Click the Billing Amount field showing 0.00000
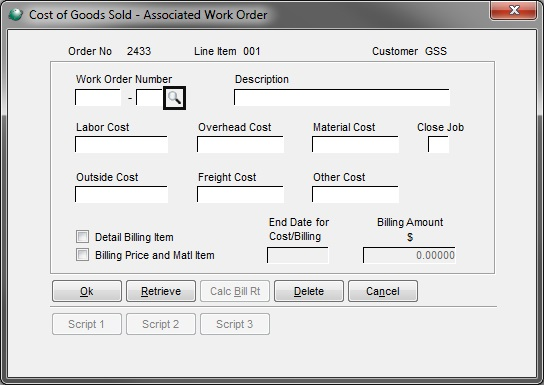This screenshot has width=544, height=385. point(409,255)
